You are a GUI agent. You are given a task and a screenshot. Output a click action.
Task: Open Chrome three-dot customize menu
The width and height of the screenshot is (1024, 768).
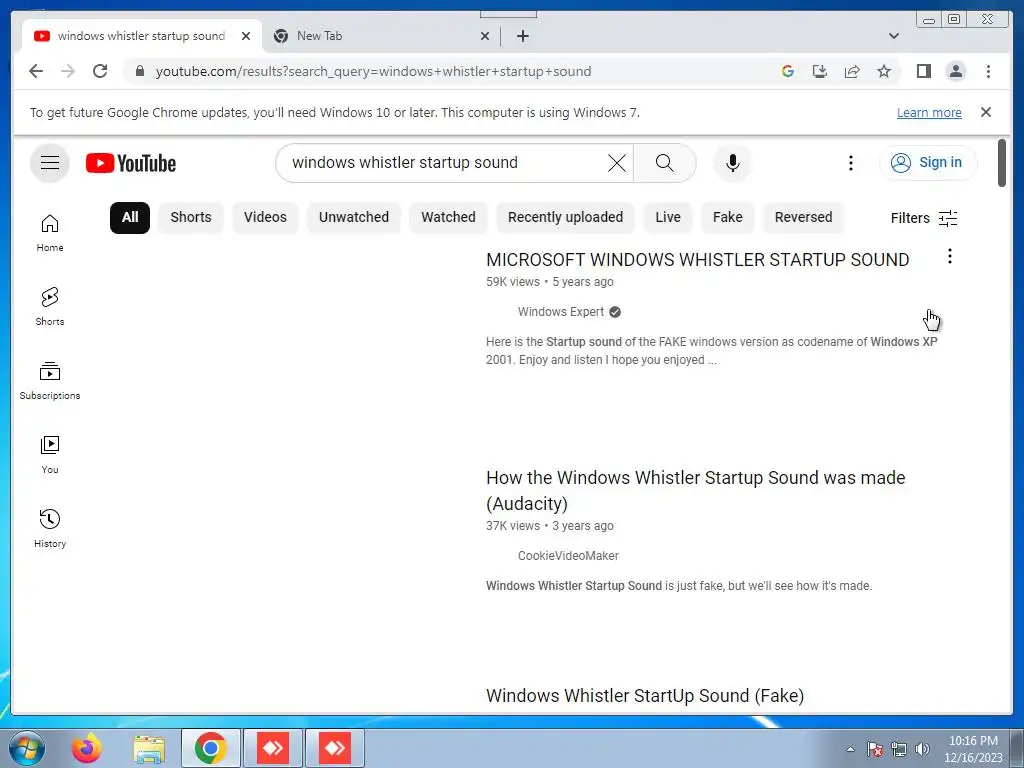coord(988,71)
